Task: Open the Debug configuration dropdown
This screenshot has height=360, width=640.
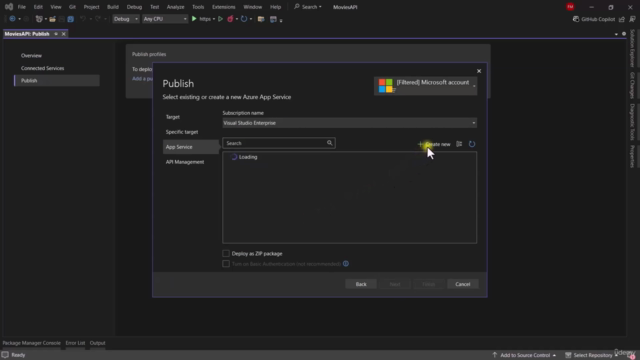Action: pos(126,19)
